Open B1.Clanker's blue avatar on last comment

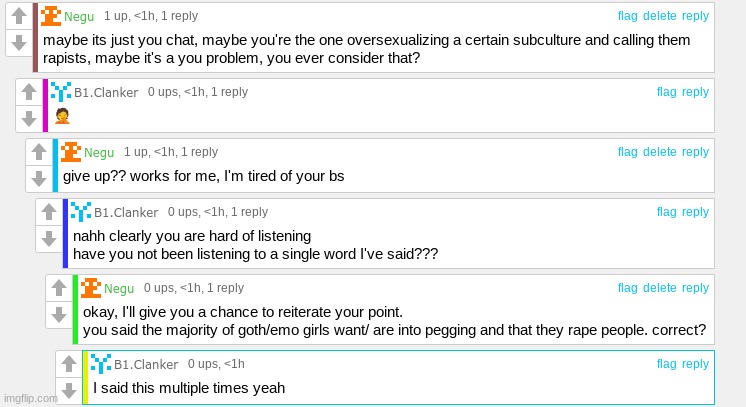(100, 364)
